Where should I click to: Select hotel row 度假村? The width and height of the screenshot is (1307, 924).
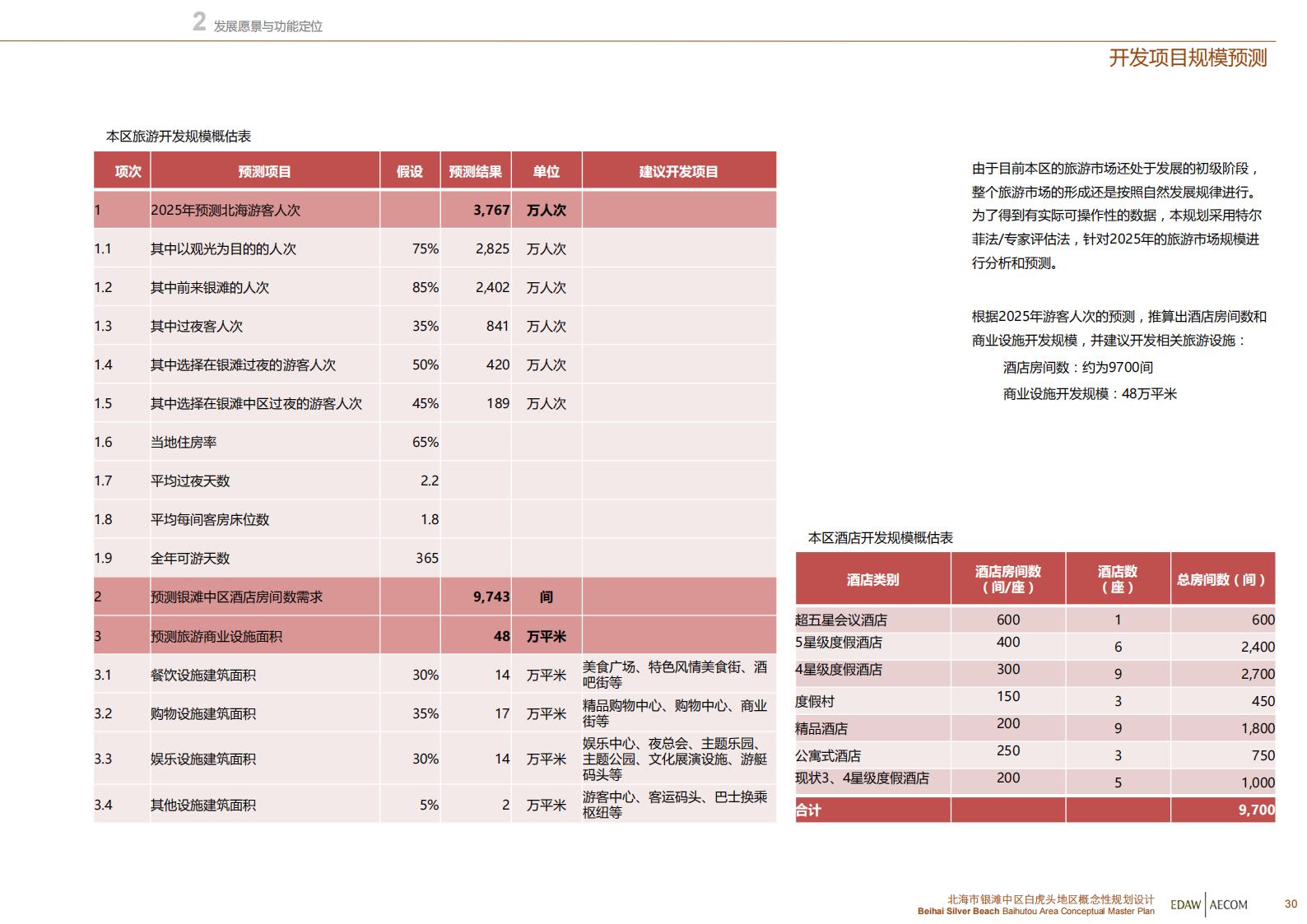1035,699
